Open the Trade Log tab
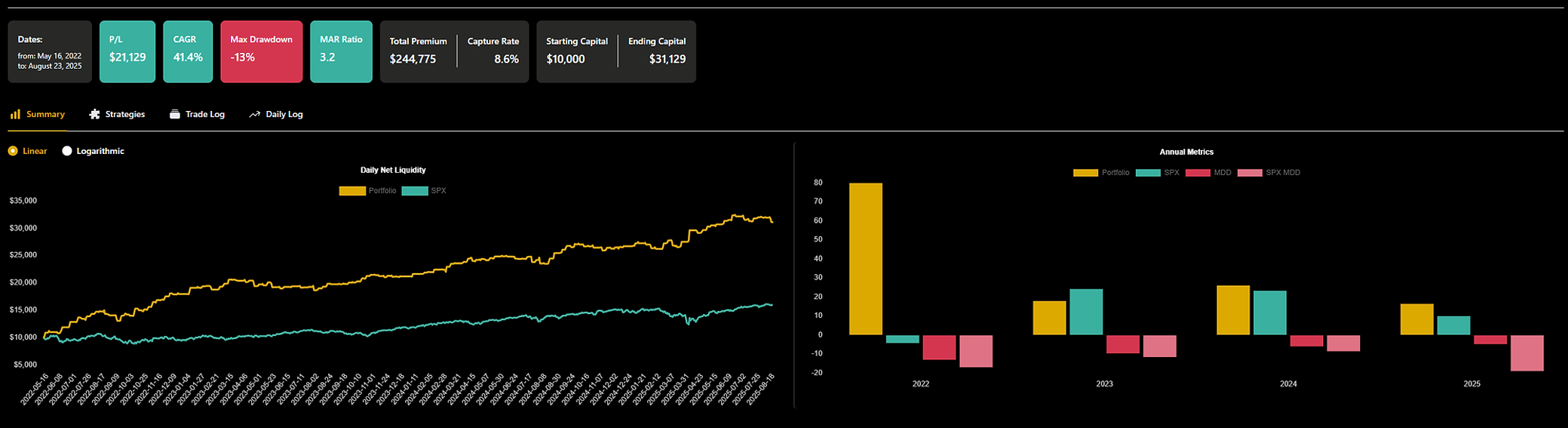Screen dimensions: 1568x428 (198, 115)
